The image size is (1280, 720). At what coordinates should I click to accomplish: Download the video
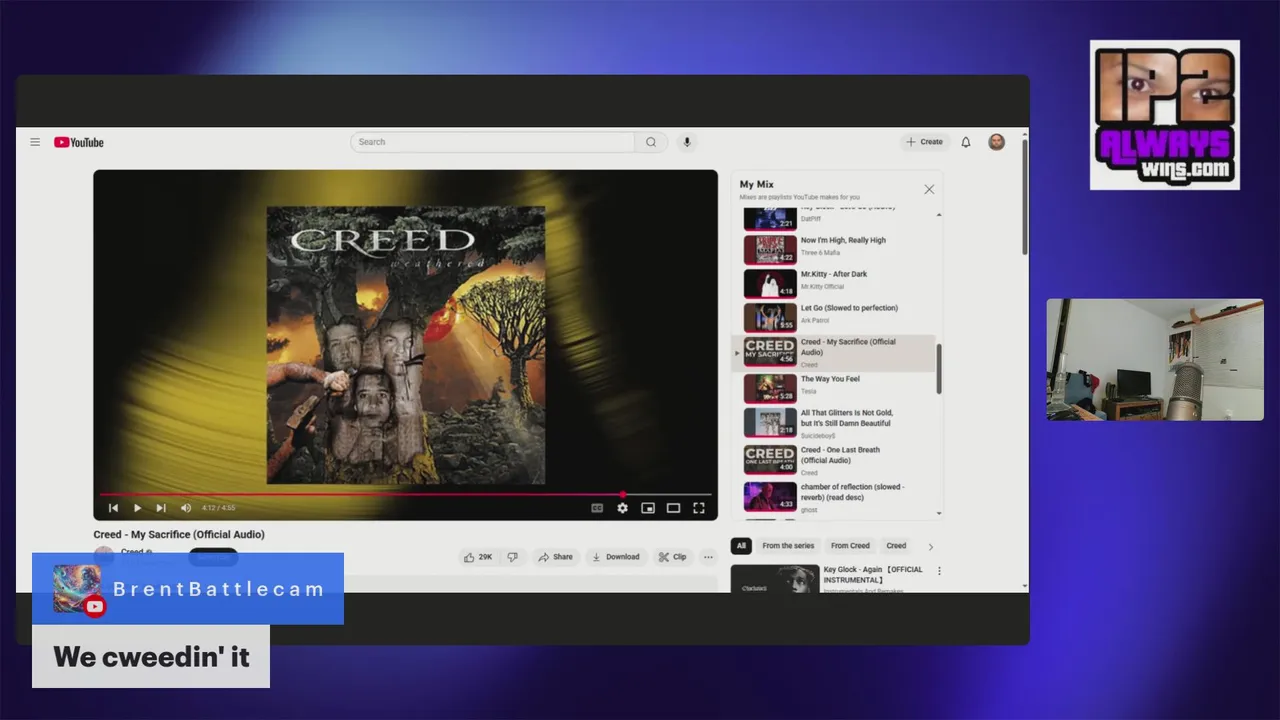pos(615,557)
